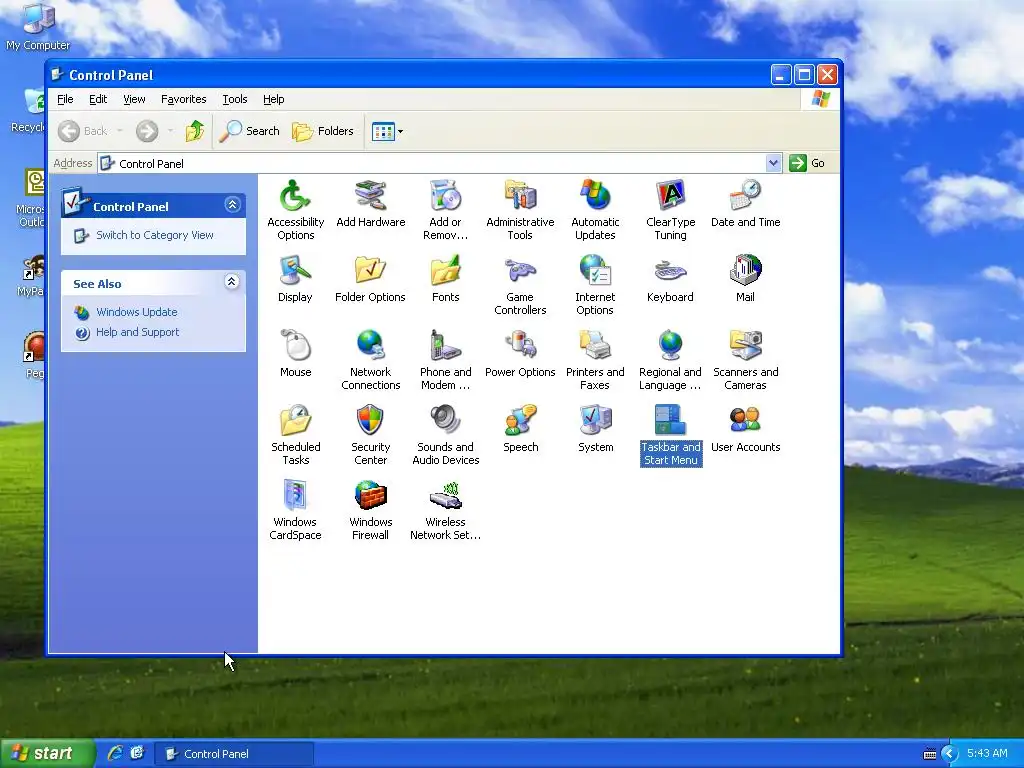This screenshot has width=1024, height=768.
Task: Select Game Controllers icon
Action: point(520,285)
